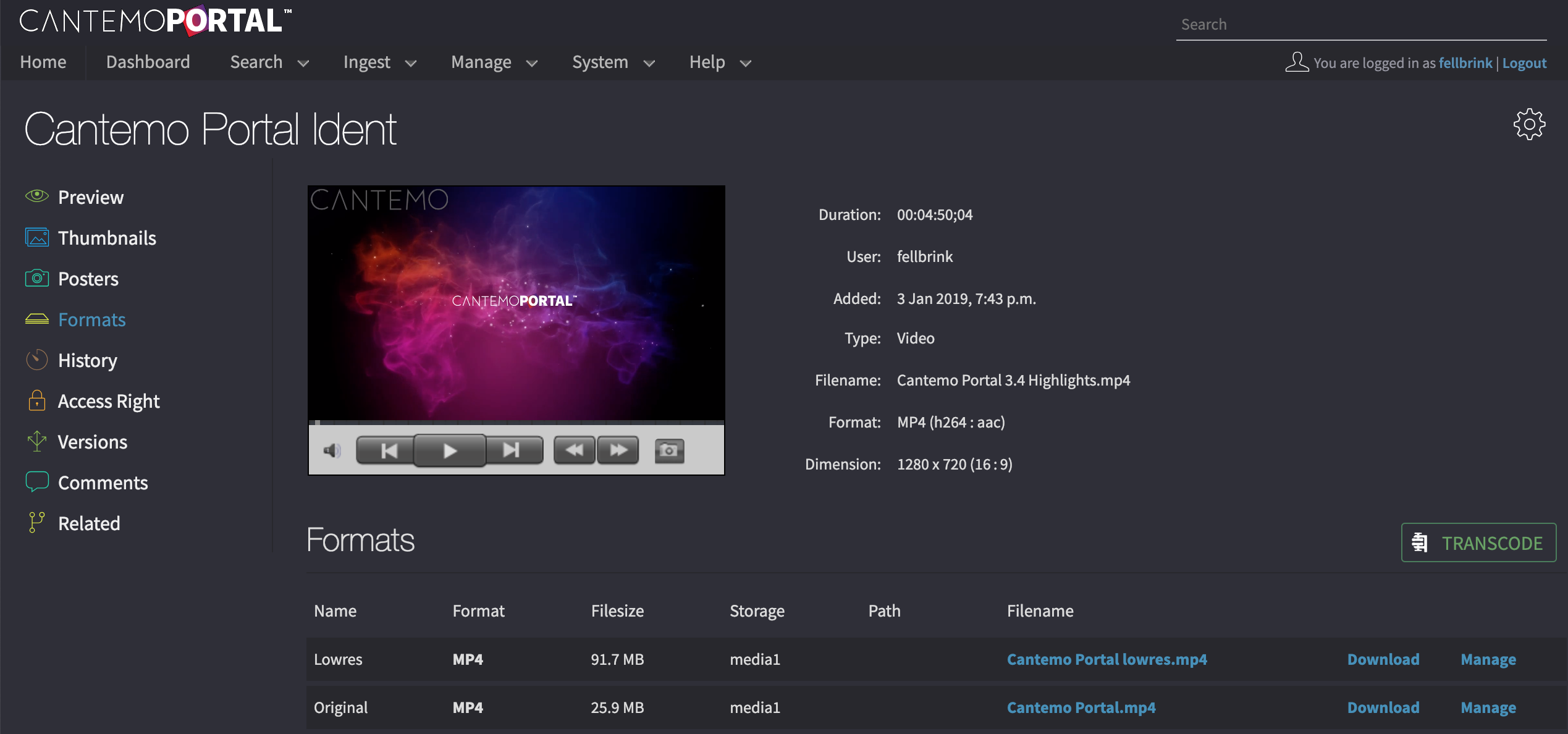The height and width of the screenshot is (734, 1568).
Task: Manage the Original format
Action: tap(1488, 707)
